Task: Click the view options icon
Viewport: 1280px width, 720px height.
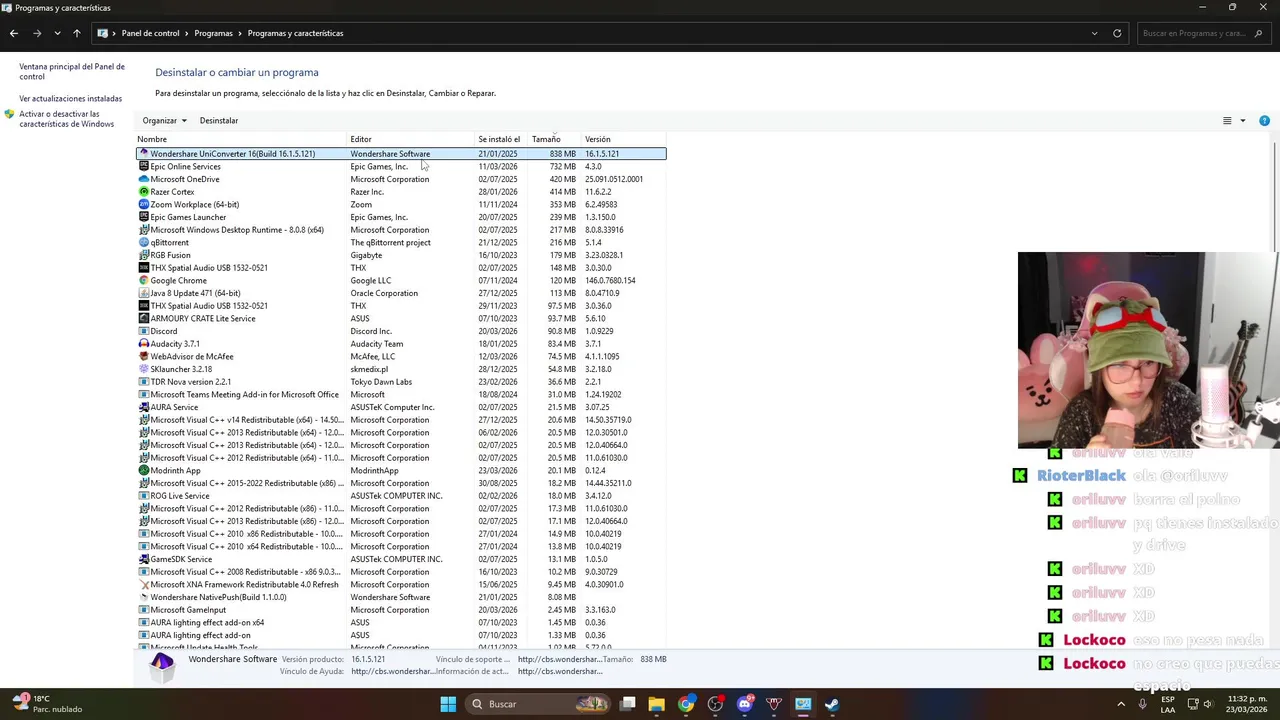Action: (1227, 120)
